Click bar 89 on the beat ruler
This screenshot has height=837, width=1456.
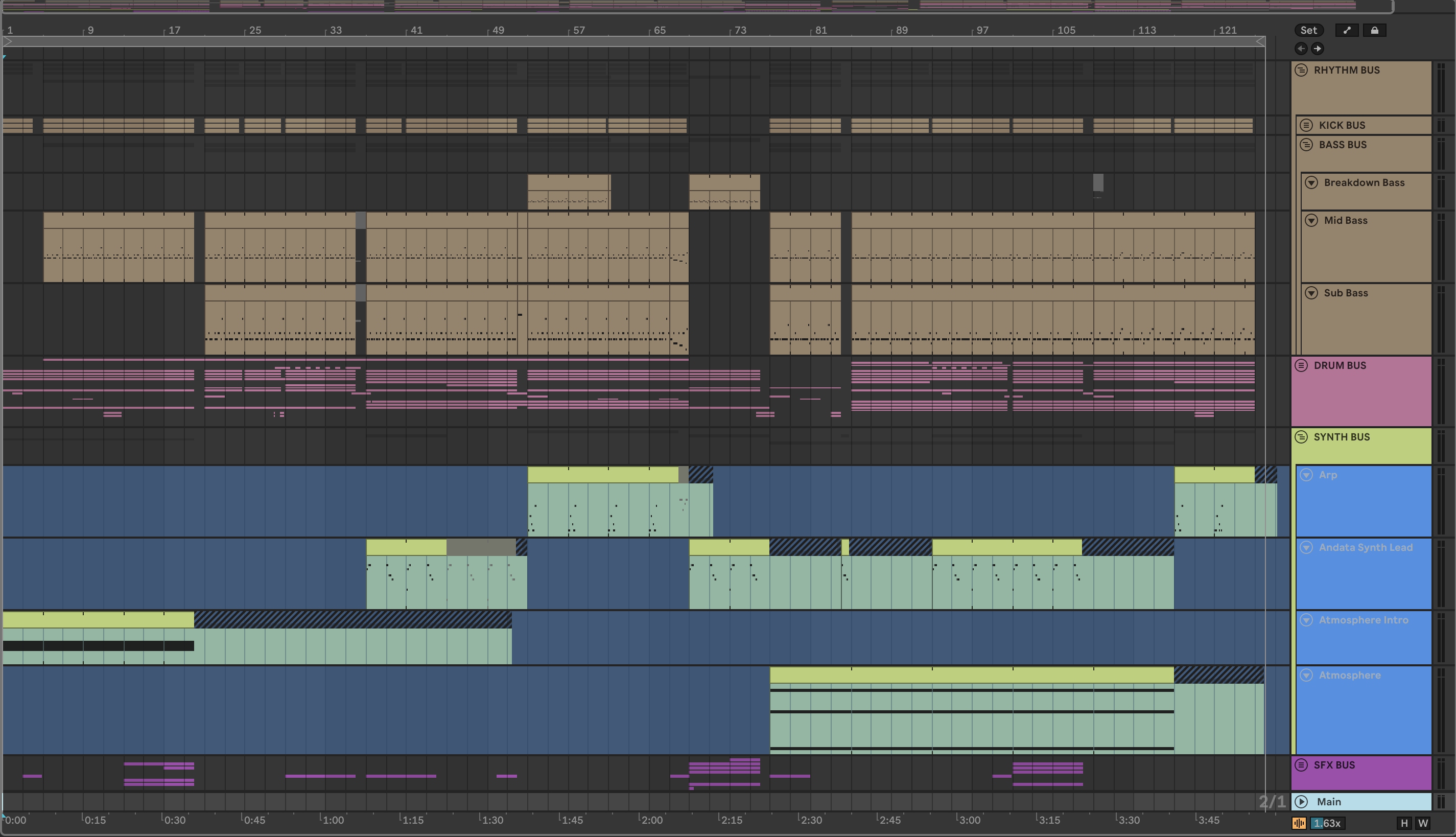tap(902, 30)
